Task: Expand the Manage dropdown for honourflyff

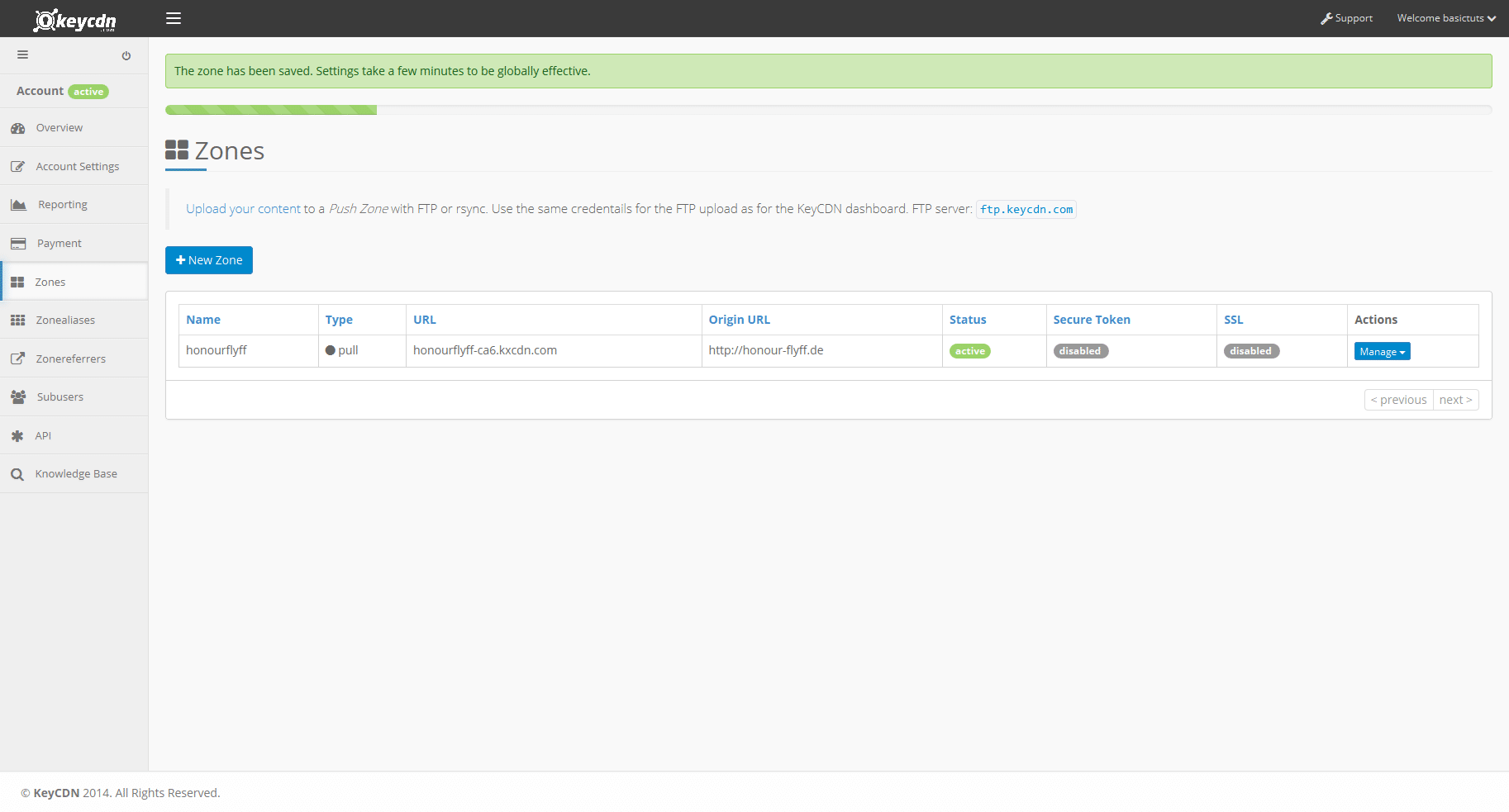Action: click(1382, 352)
